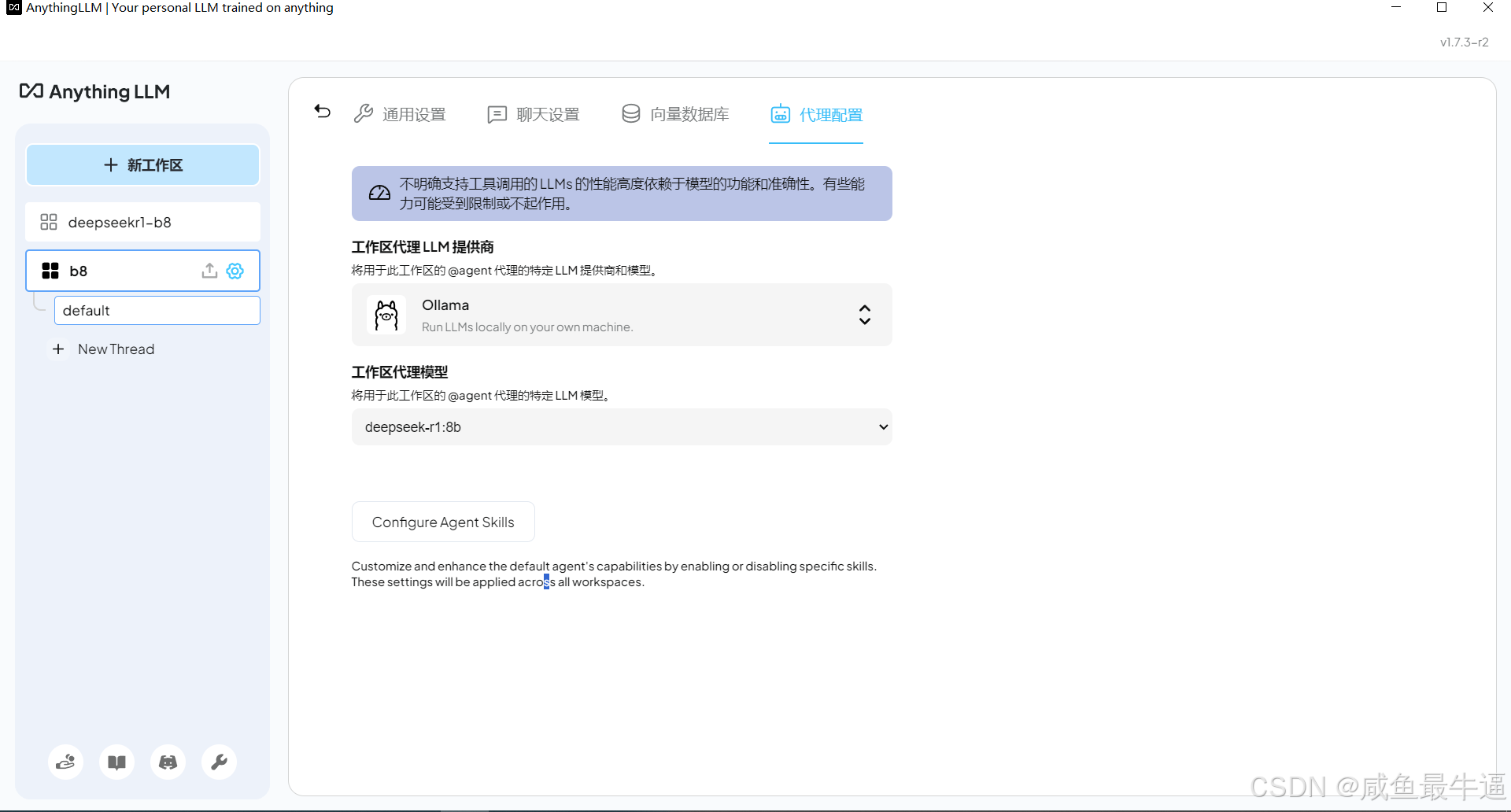
Task: Open the Discord icon link
Action: (168, 762)
